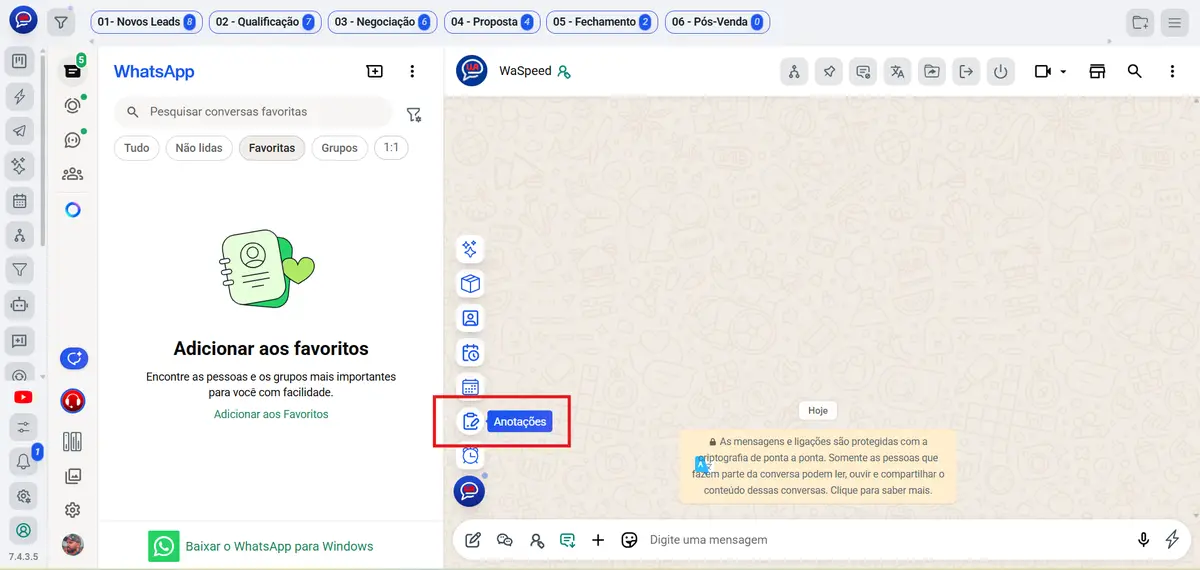The image size is (1200, 570).
Task: Select the Grupos chat filter
Action: 340,148
